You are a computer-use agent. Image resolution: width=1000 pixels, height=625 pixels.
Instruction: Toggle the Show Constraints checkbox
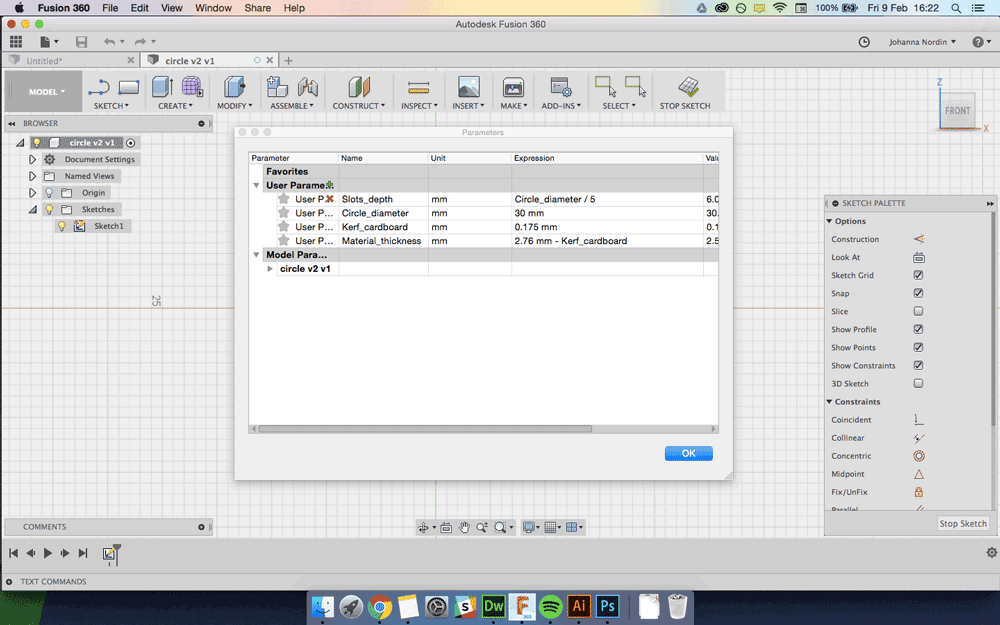pos(918,365)
